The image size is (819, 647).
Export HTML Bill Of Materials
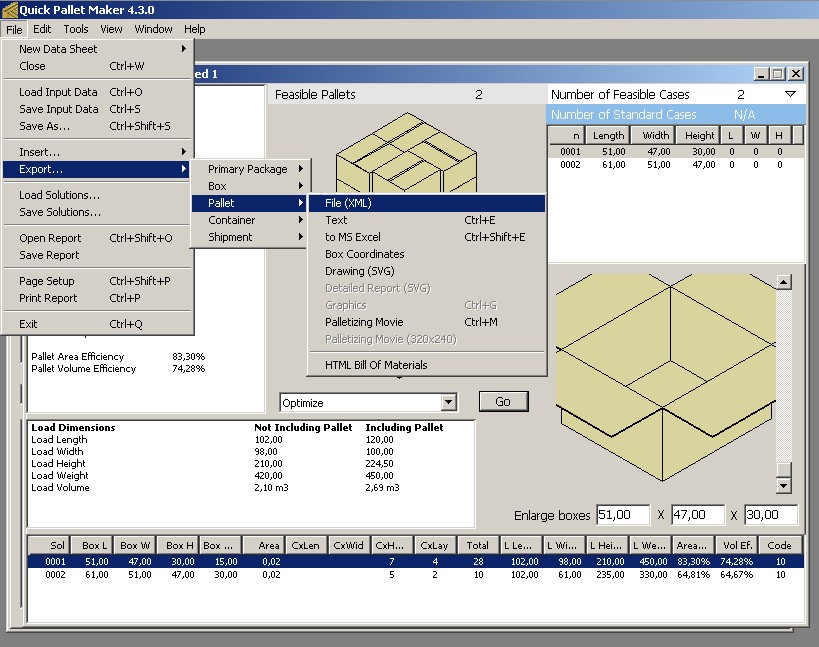[427, 365]
